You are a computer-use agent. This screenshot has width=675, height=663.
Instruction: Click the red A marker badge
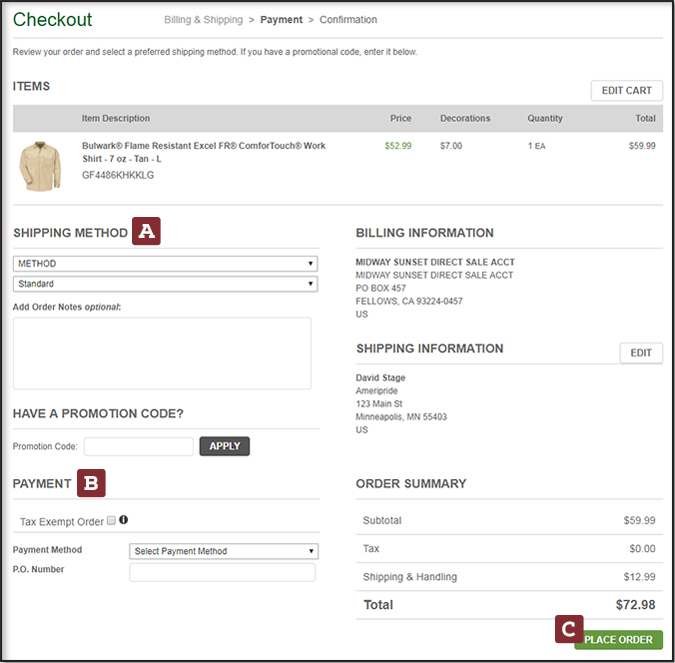pos(147,232)
